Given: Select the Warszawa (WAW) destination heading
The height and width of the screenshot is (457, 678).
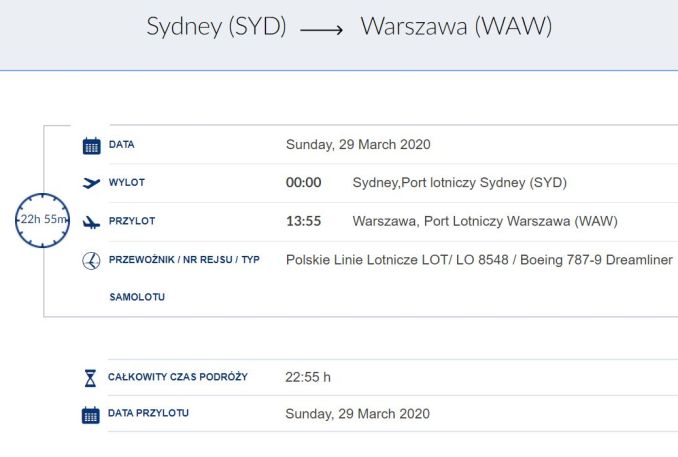Looking at the screenshot, I should (456, 26).
